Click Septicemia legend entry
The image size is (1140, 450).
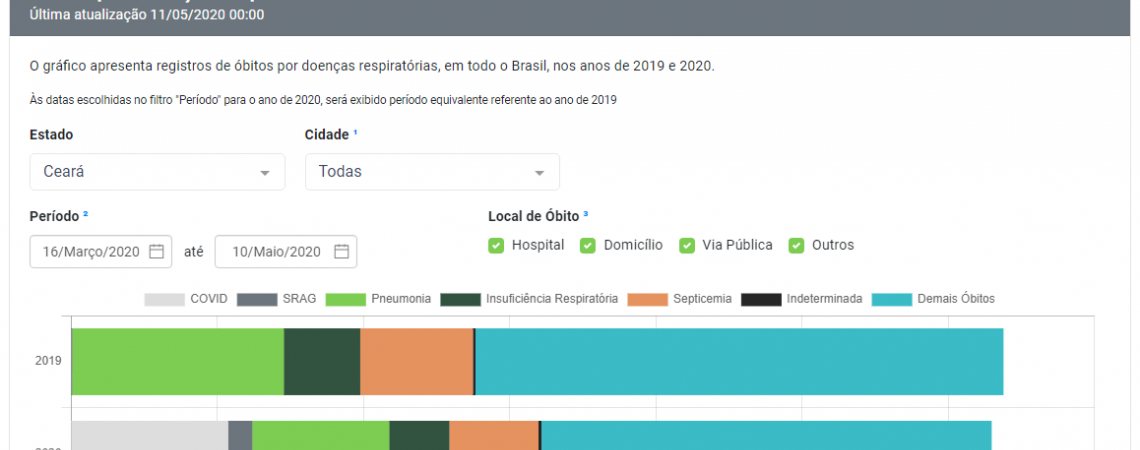point(680,299)
